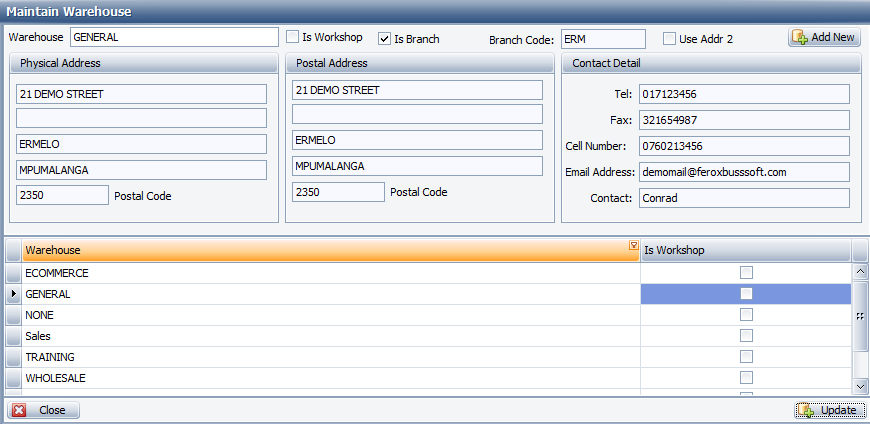Viewport: 870px width, 424px height.
Task: Click the Warehouse name input field
Action: [174, 37]
